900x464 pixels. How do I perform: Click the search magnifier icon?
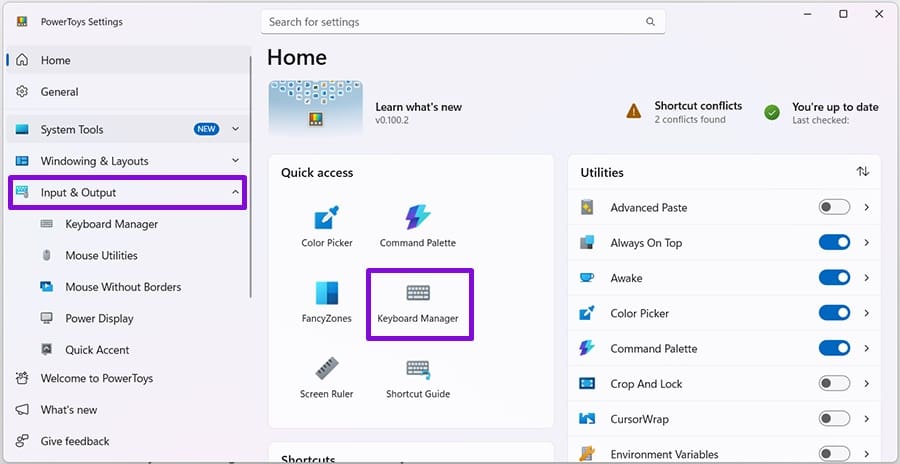coord(650,22)
